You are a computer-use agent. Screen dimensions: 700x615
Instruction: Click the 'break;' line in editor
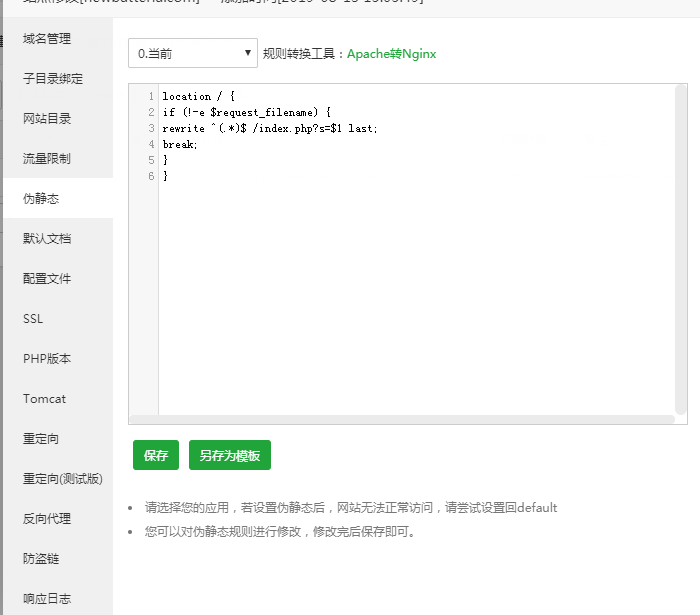tap(179, 144)
